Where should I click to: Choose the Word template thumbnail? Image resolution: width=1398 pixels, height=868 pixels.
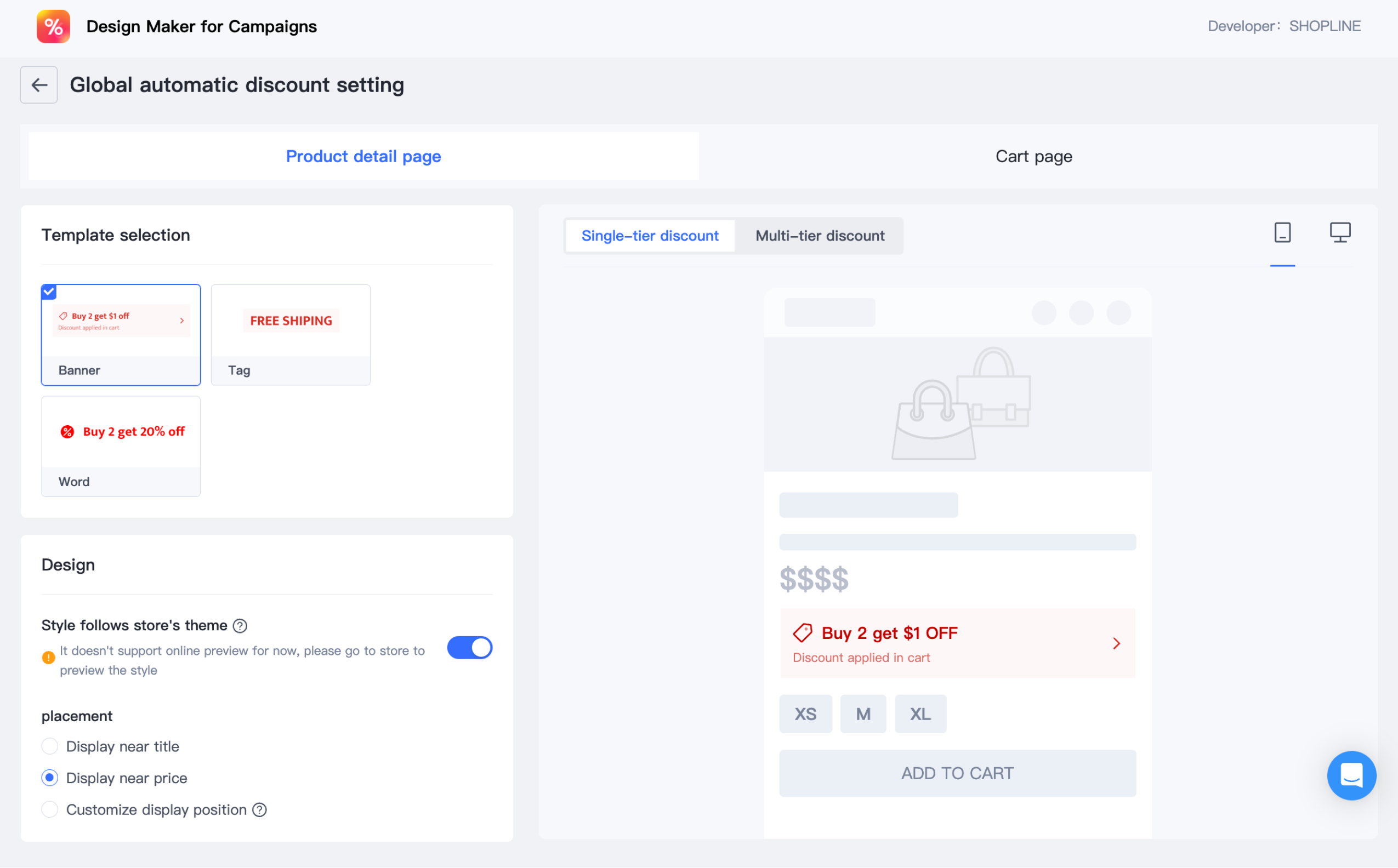[x=121, y=446]
